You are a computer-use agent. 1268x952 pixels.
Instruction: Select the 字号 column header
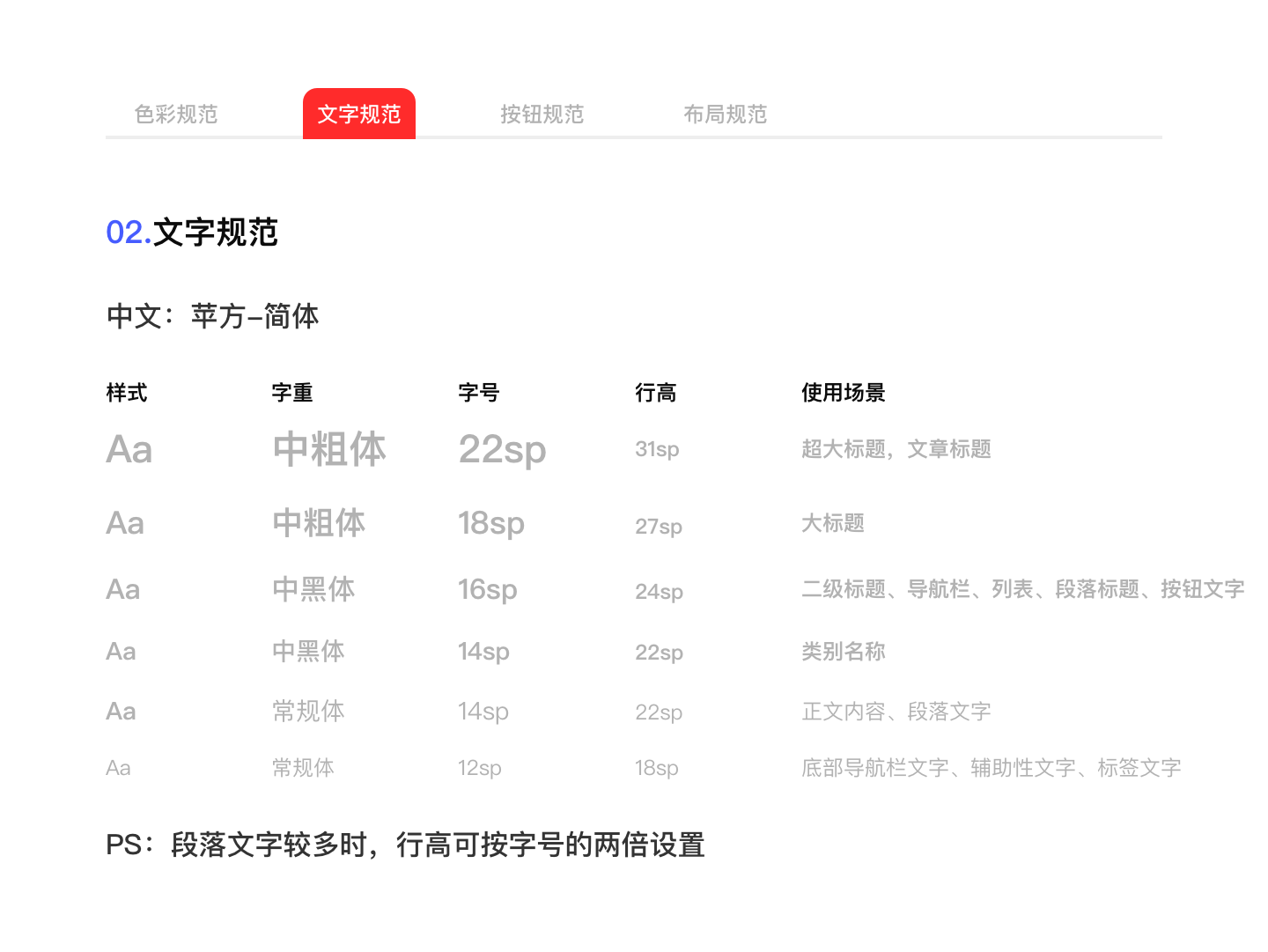(x=479, y=393)
